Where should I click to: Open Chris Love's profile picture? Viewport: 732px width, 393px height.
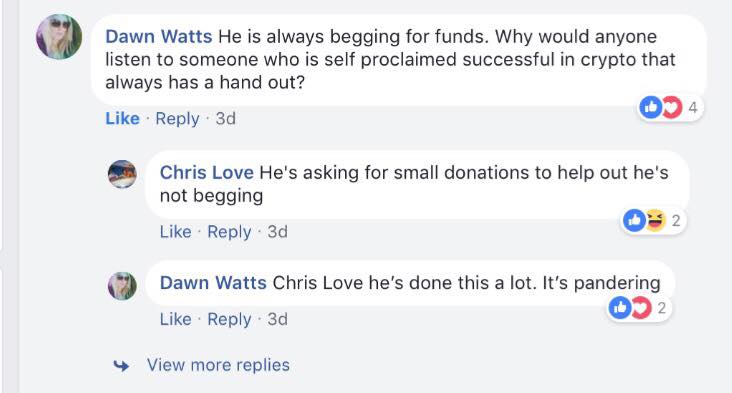coord(122,174)
